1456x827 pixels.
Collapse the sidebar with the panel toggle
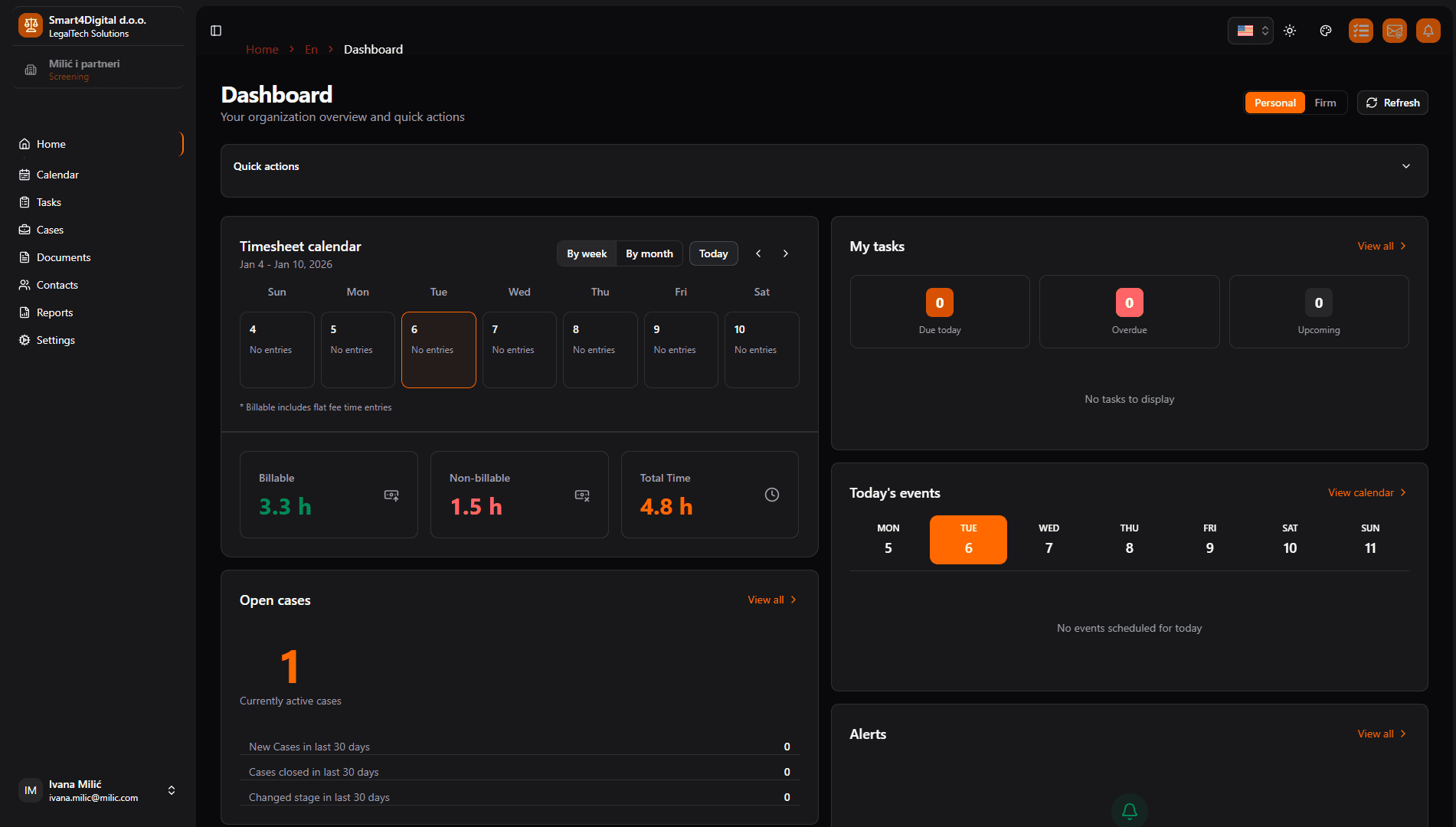tap(215, 31)
